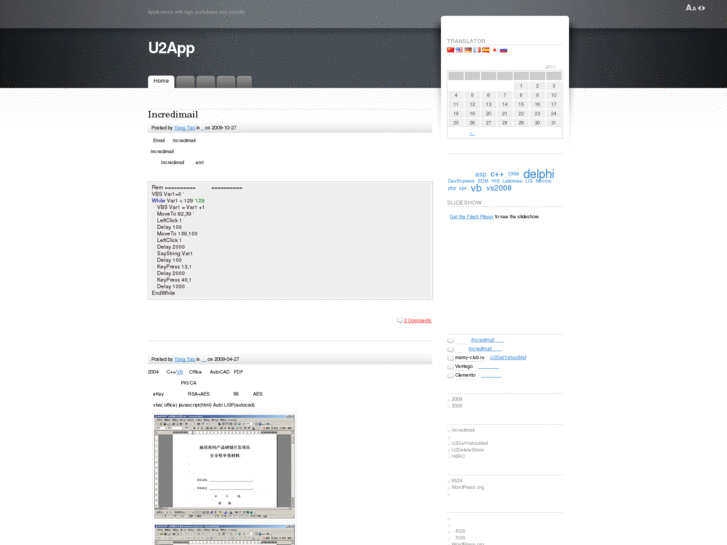Open the 2 Comments link
The width and height of the screenshot is (727, 545).
(x=417, y=321)
